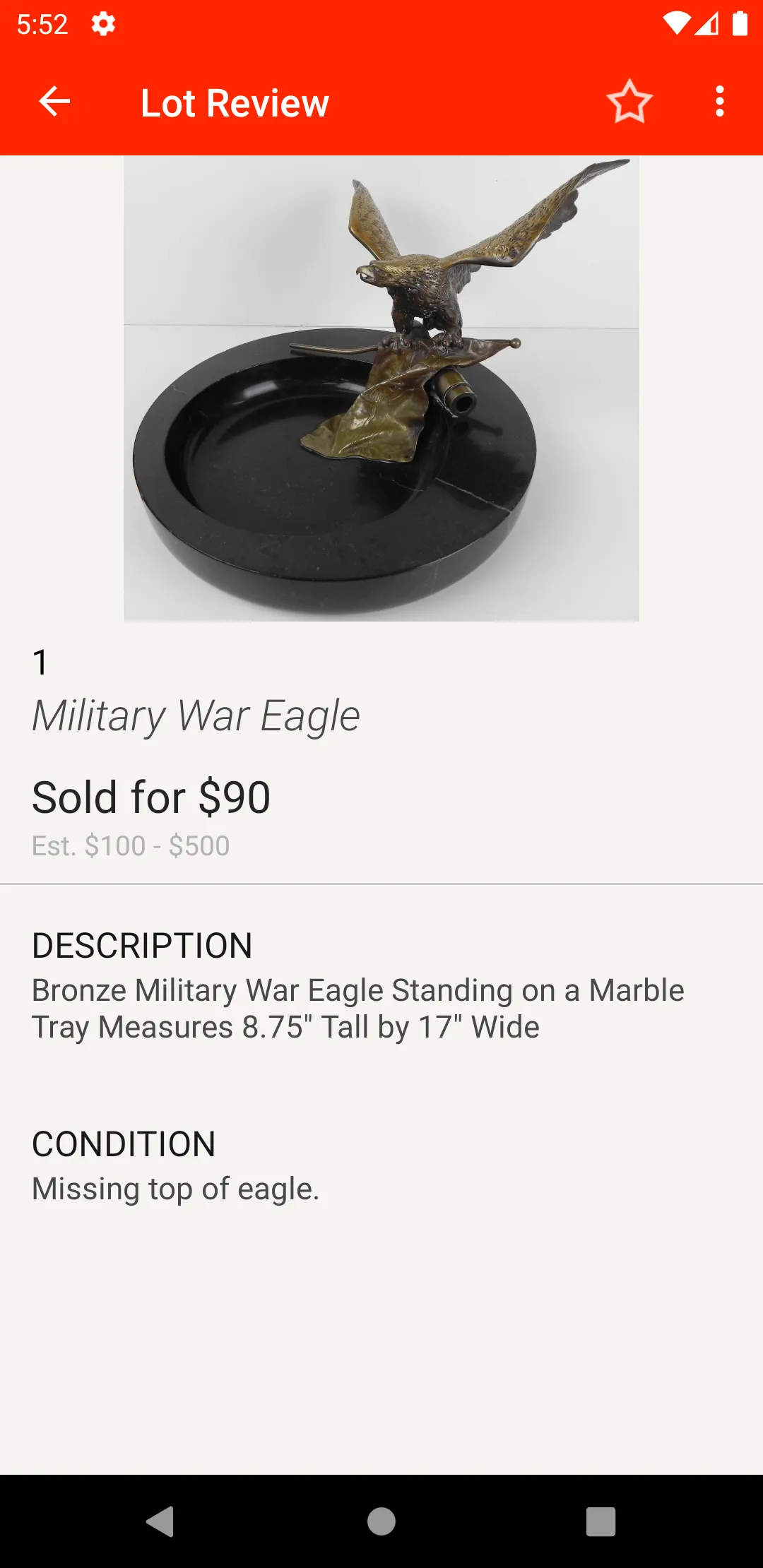763x1568 pixels.
Task: Tap the Est. $100 - $500 estimate
Action: coord(131,845)
